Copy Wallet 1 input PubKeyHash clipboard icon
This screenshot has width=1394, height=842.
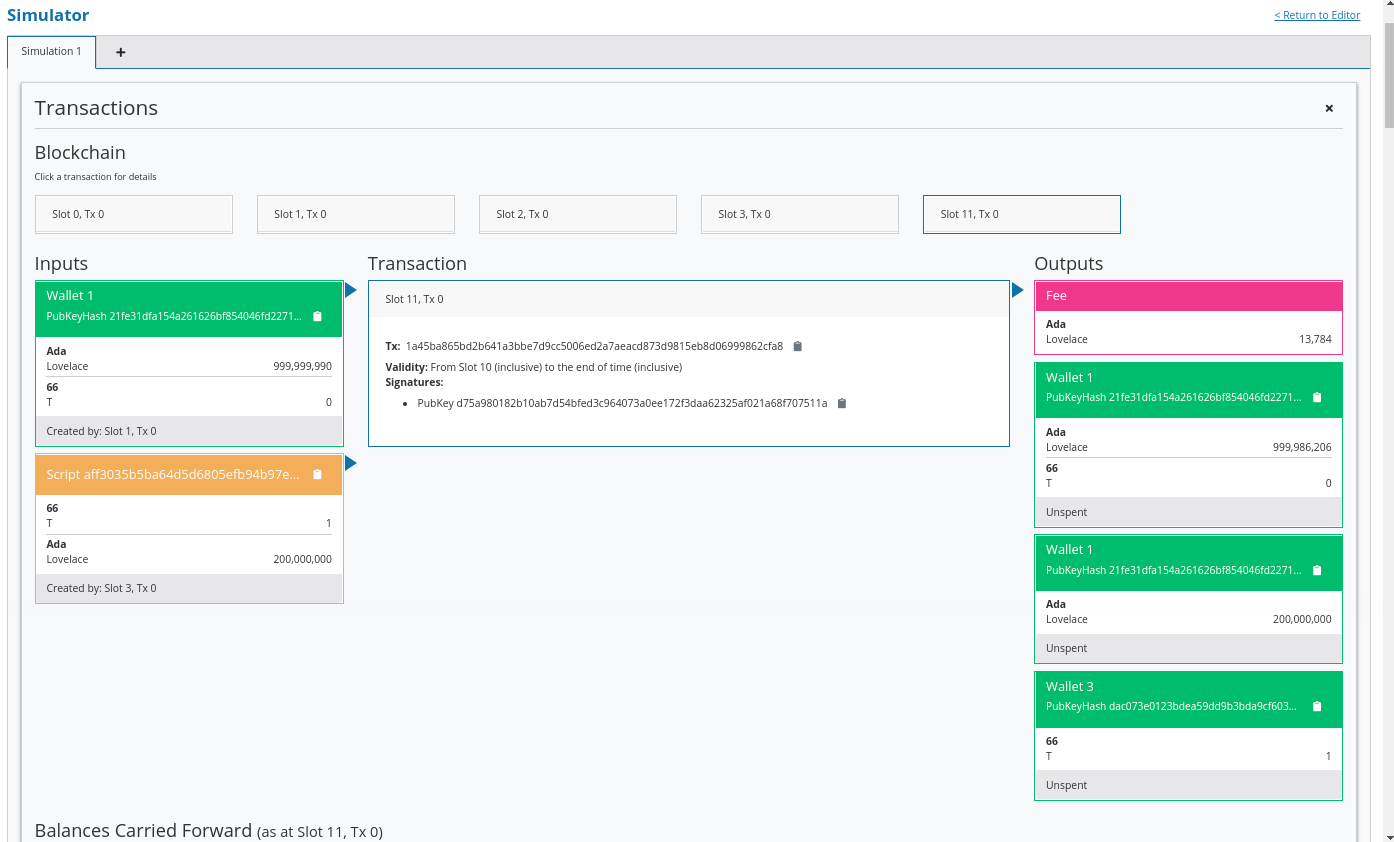(x=317, y=317)
